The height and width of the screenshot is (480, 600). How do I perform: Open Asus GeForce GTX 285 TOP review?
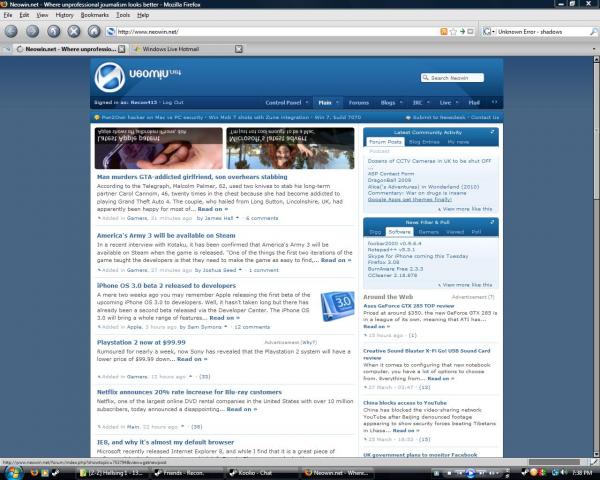(x=409, y=306)
